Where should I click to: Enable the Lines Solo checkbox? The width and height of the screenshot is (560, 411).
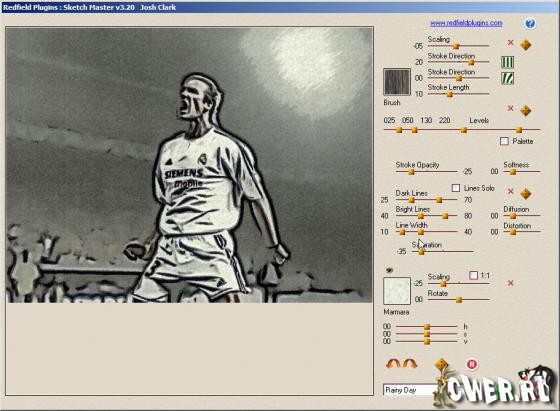[456, 188]
